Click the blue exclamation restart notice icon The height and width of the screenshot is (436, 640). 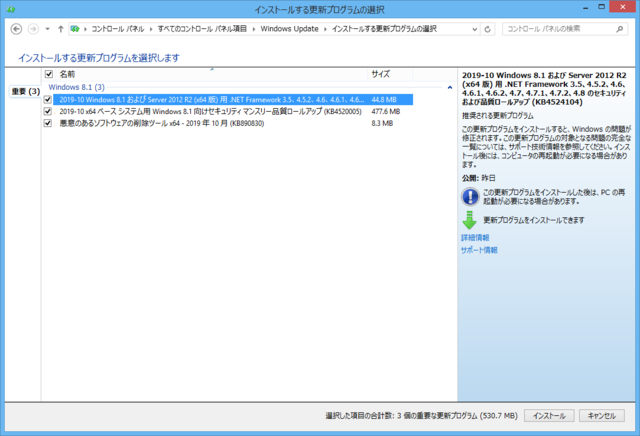click(470, 197)
